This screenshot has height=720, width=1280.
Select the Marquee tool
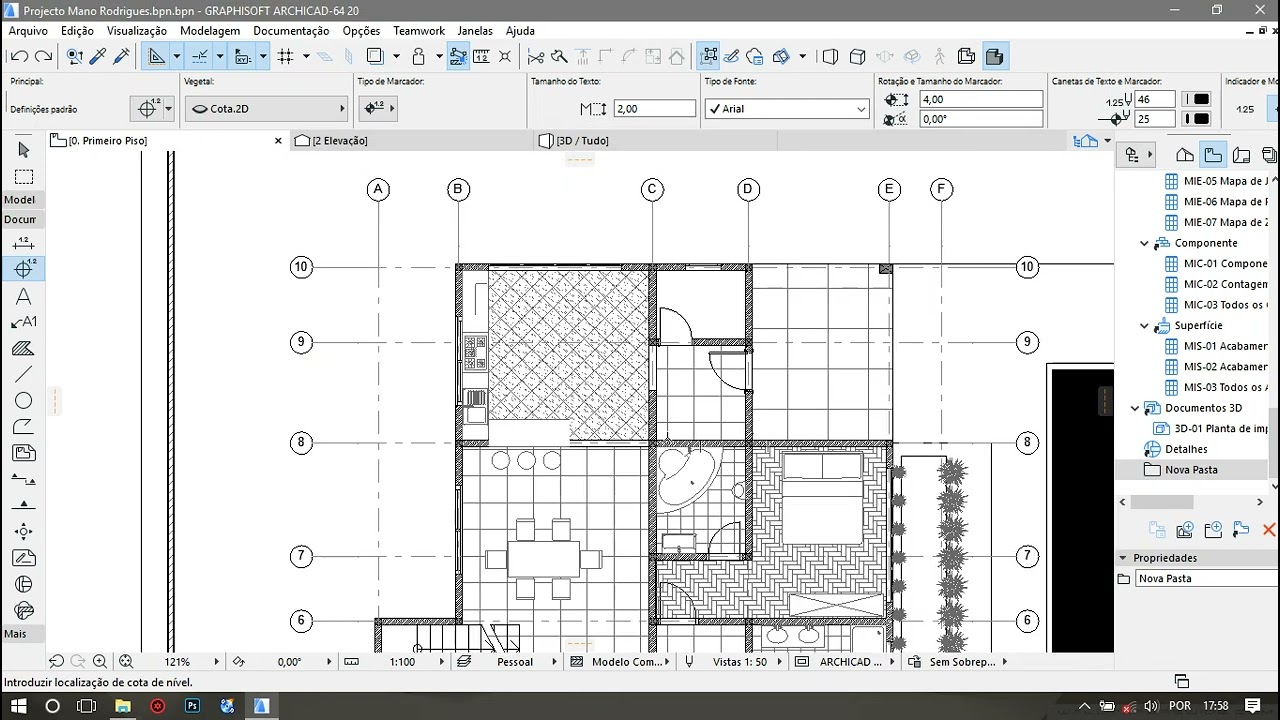coord(24,177)
